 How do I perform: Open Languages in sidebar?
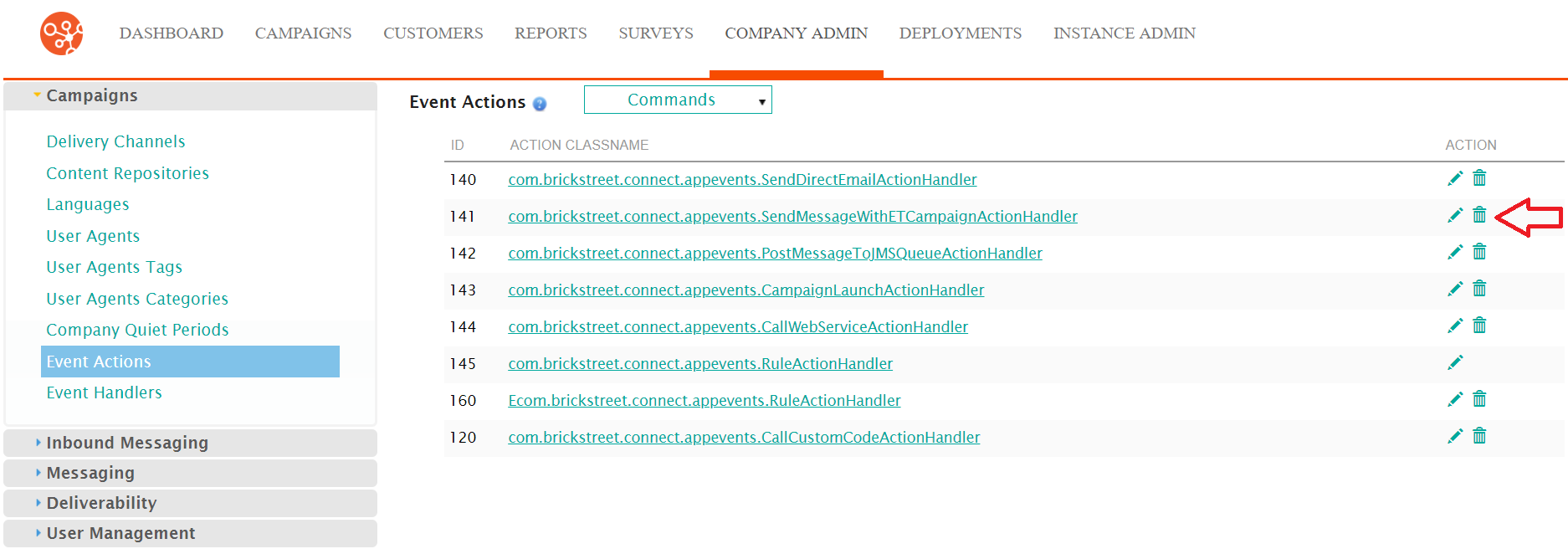point(87,204)
